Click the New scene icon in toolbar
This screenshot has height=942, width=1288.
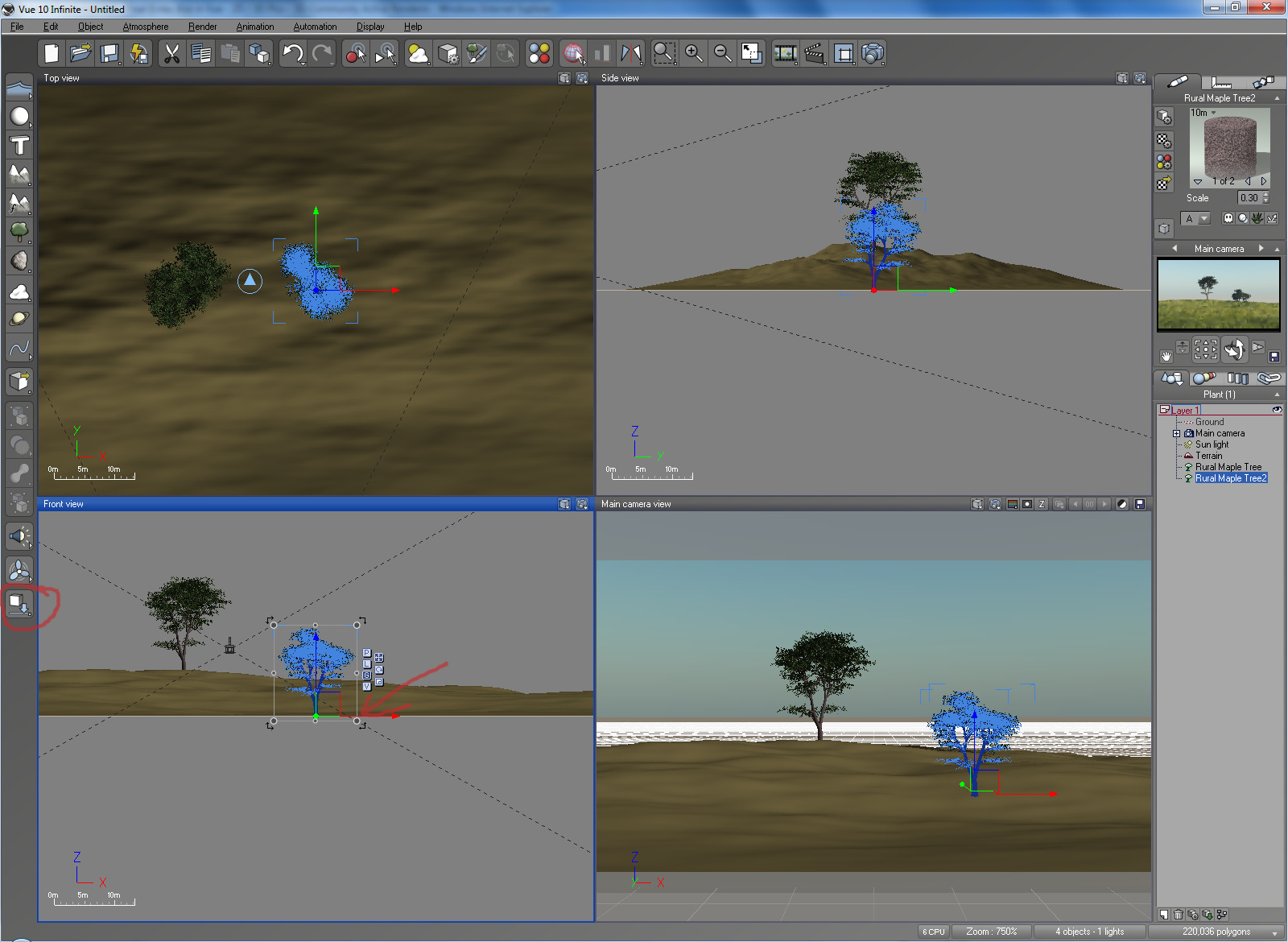[52, 54]
